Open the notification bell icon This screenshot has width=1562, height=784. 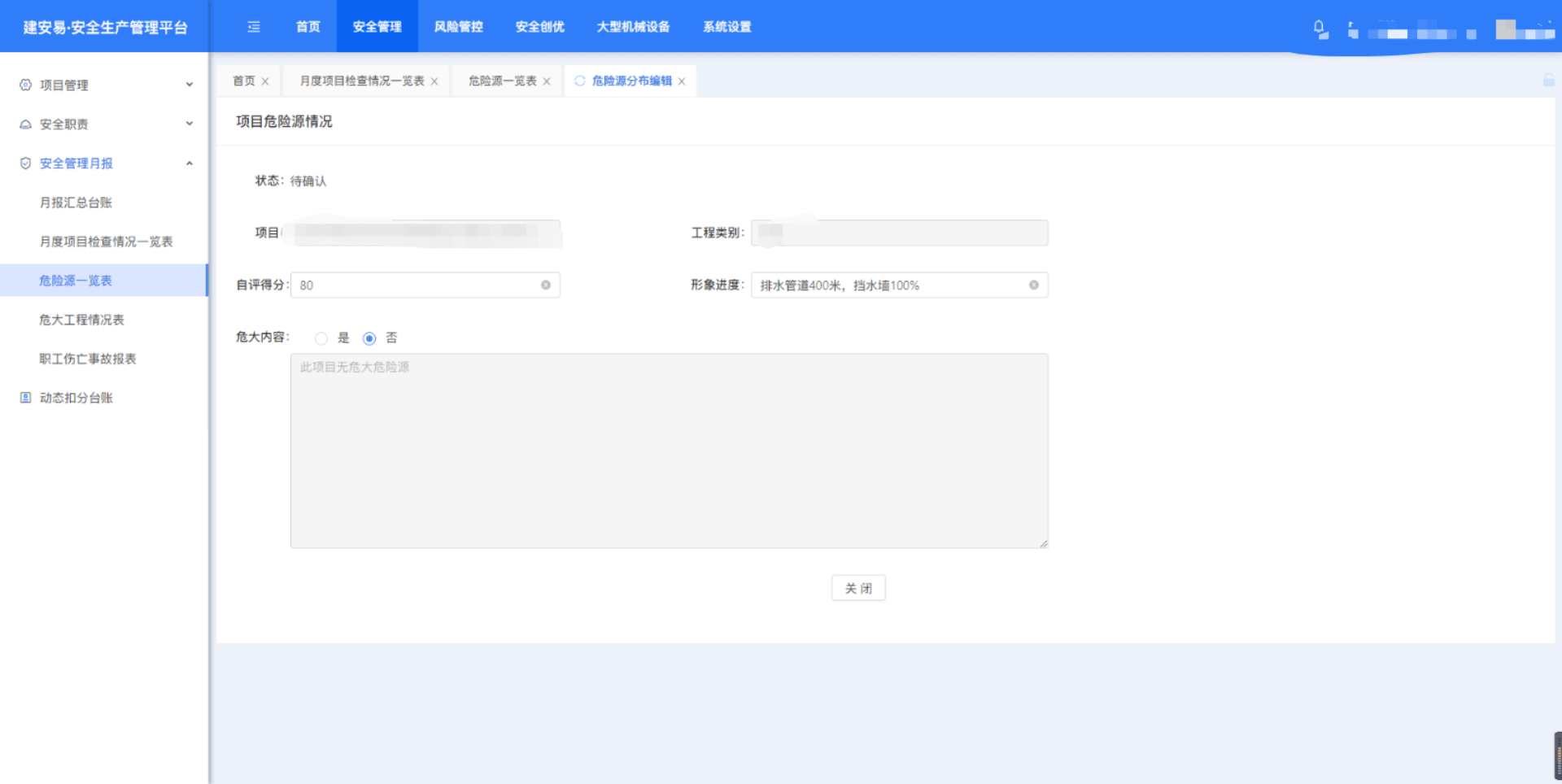coord(1319,28)
